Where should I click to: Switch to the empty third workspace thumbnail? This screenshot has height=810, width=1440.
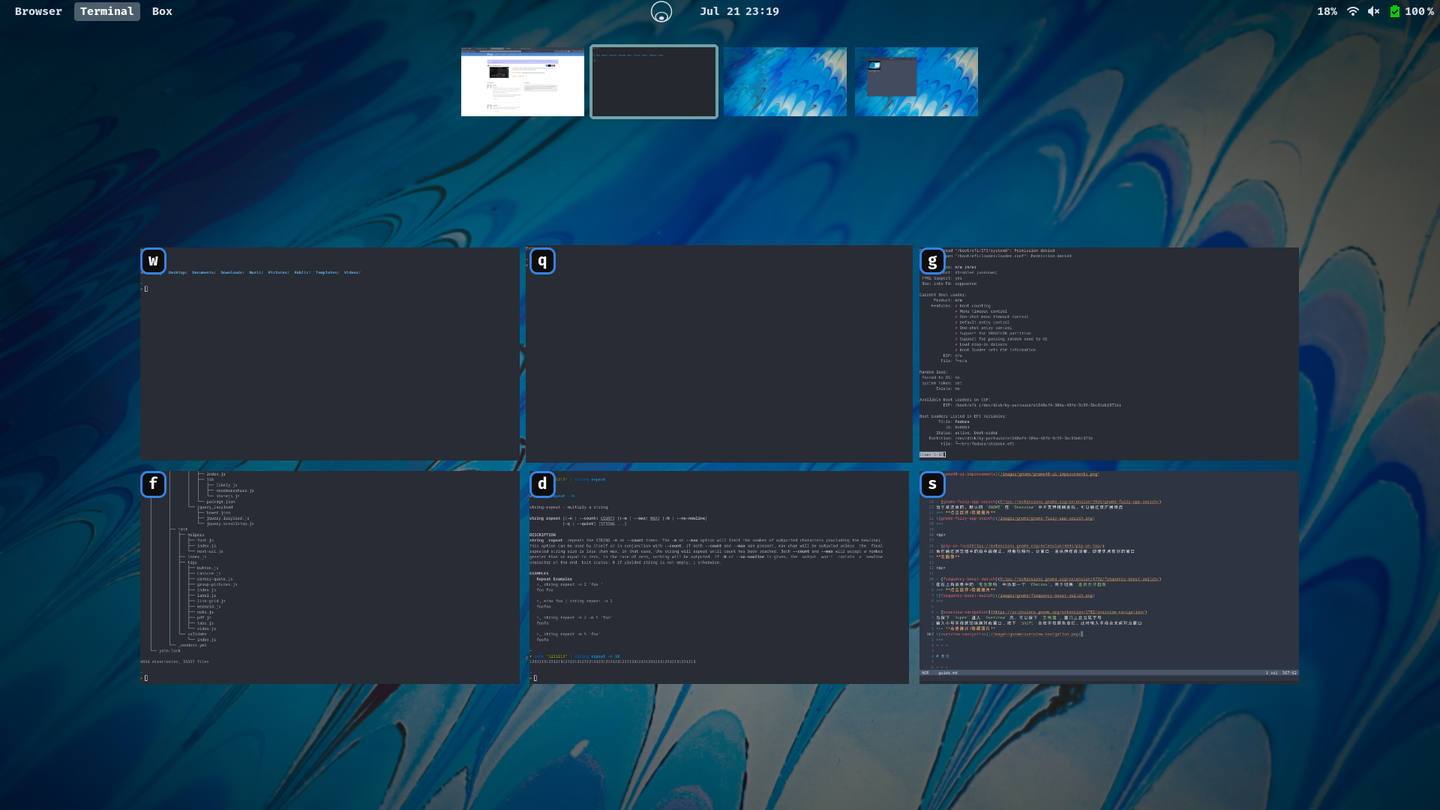785,81
